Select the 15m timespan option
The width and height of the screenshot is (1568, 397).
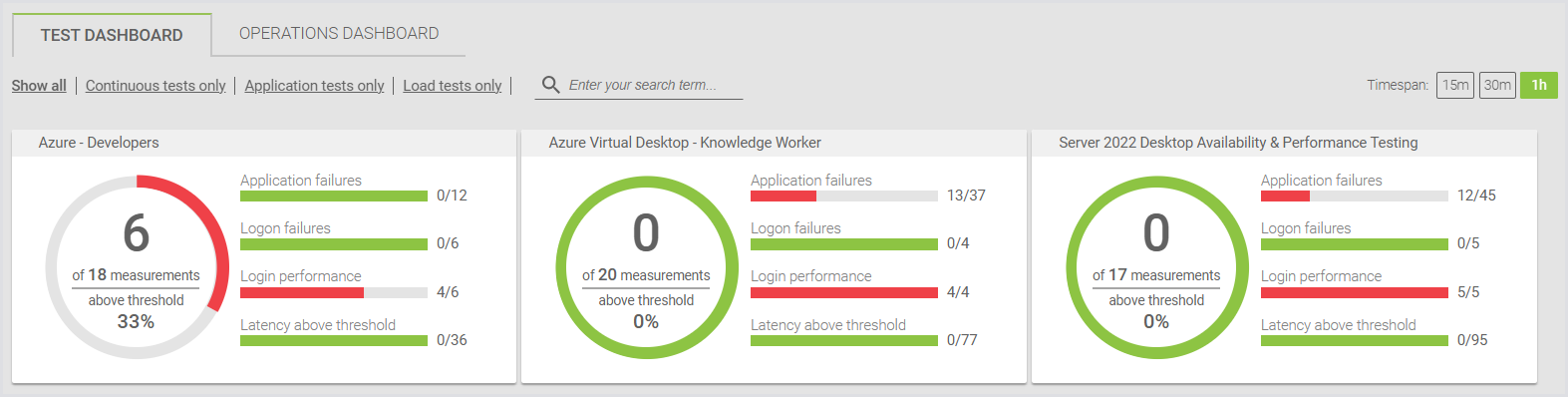(x=1455, y=85)
